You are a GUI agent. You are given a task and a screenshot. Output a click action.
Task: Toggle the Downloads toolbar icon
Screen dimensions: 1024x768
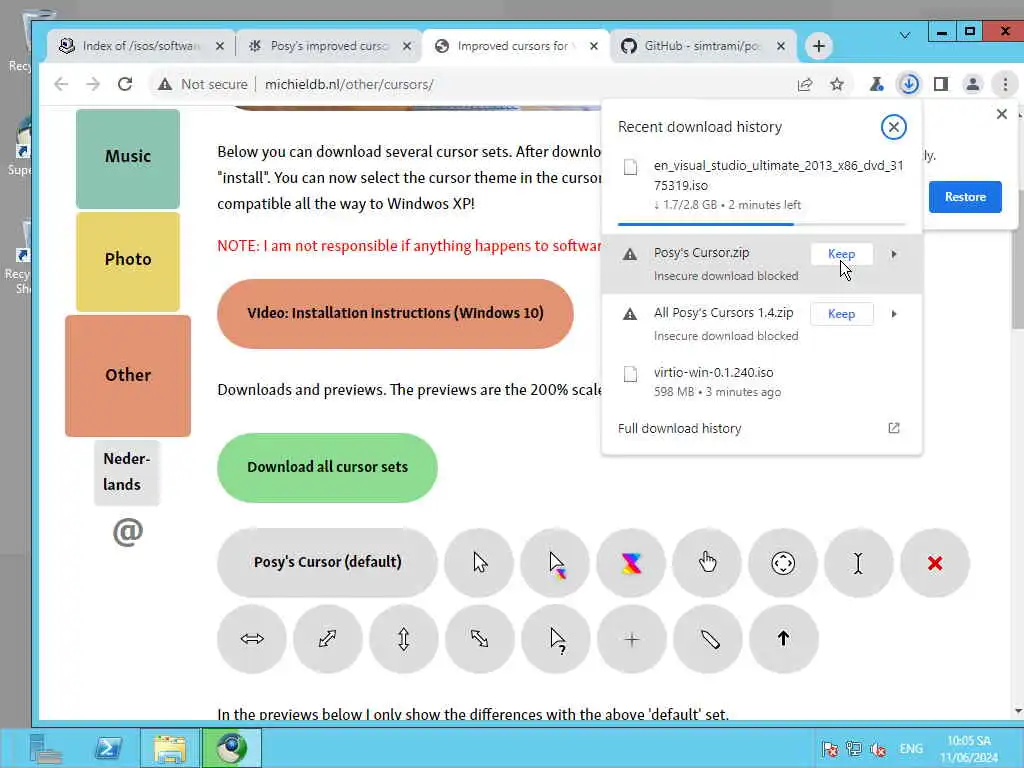909,84
